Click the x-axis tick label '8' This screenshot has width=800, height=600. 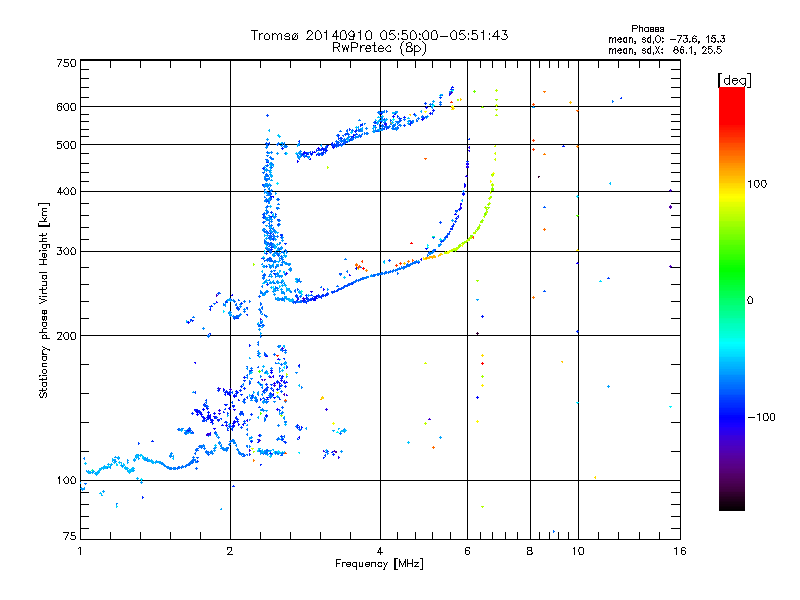click(530, 551)
